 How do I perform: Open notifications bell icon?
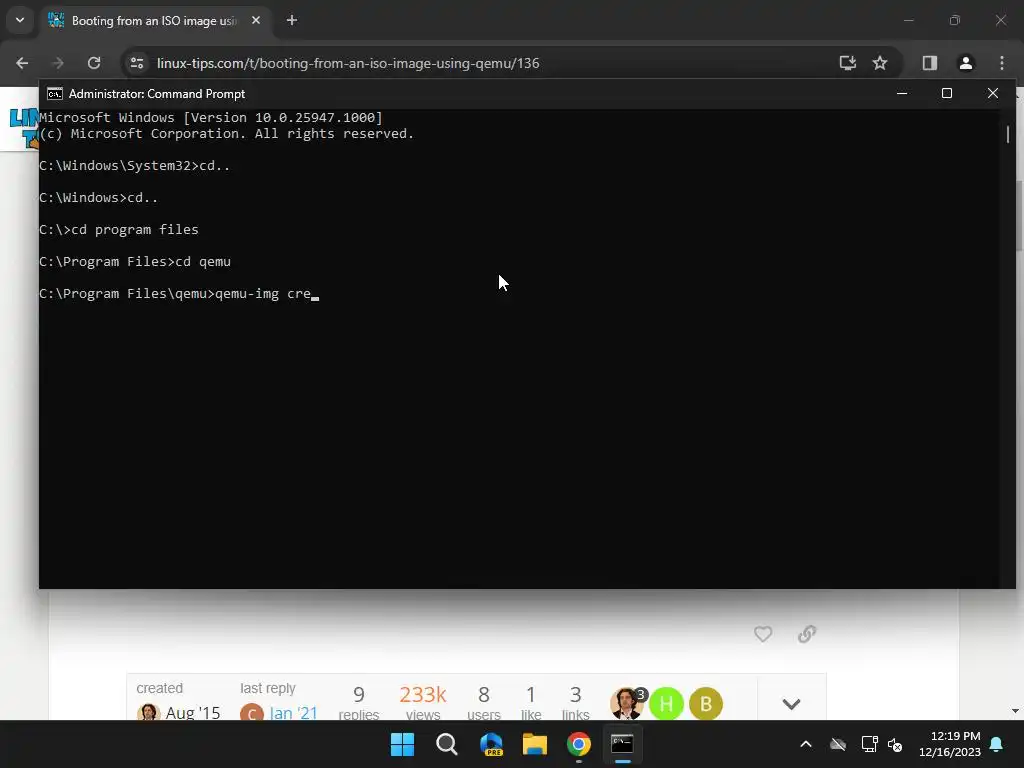tap(997, 744)
